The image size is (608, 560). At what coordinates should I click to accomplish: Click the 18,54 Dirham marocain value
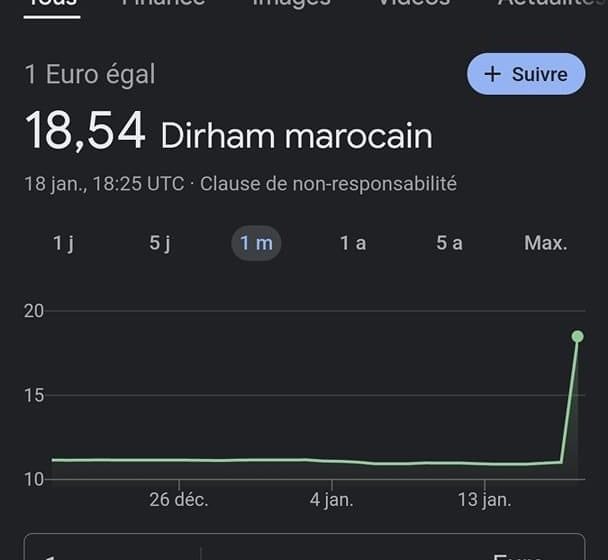(228, 131)
